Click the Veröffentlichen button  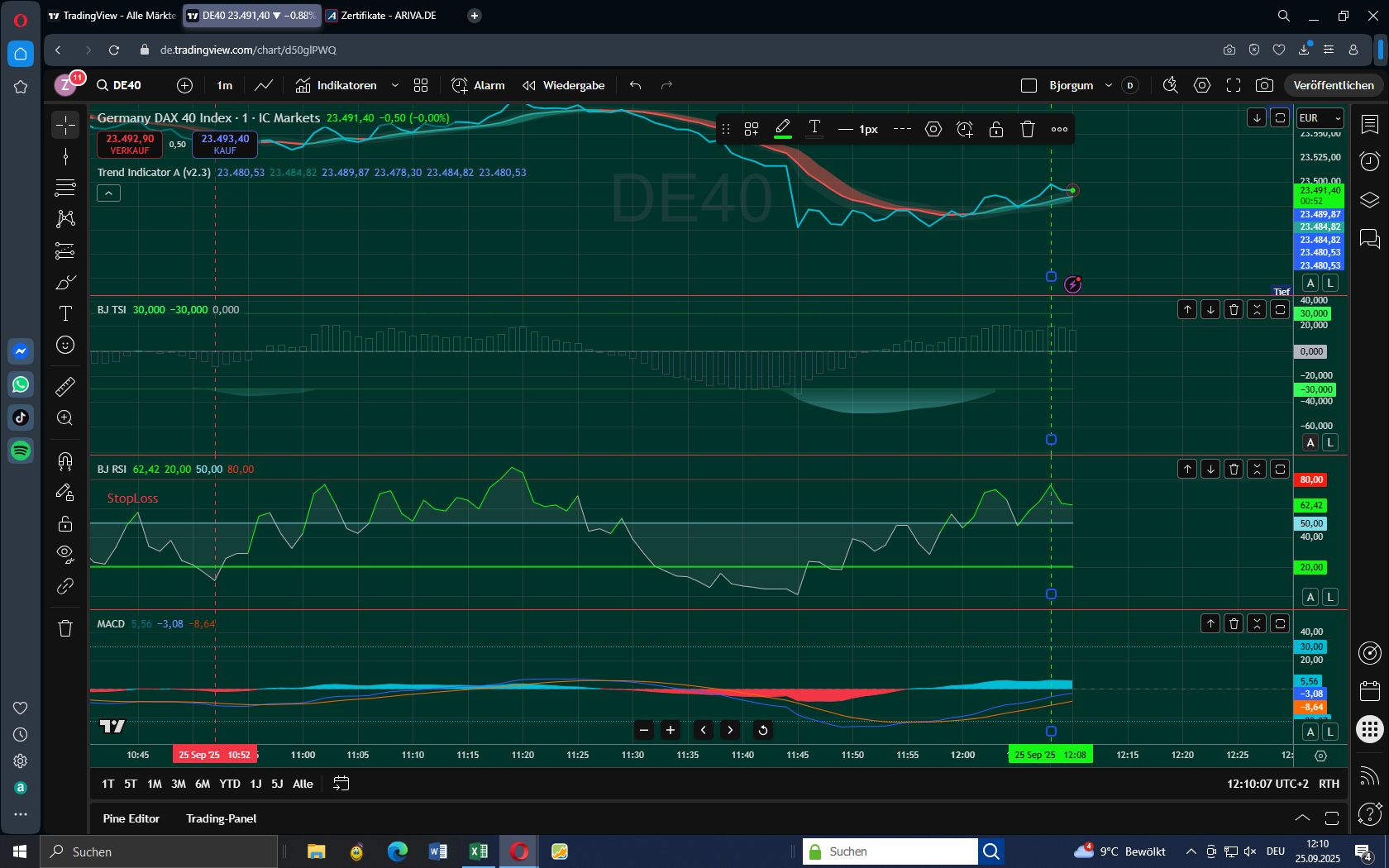coord(1333,85)
